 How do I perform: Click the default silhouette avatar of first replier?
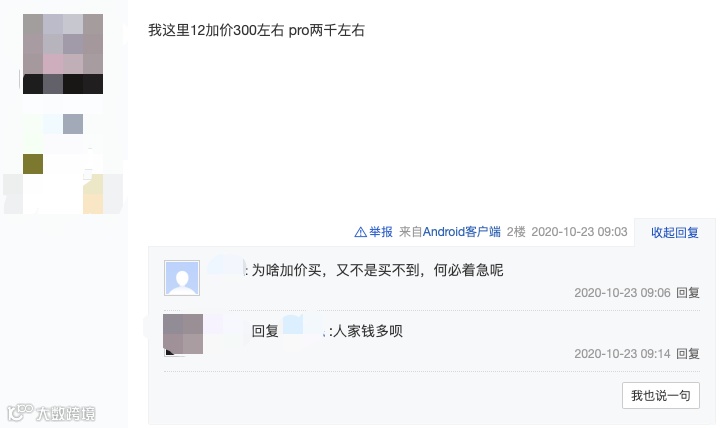point(182,278)
